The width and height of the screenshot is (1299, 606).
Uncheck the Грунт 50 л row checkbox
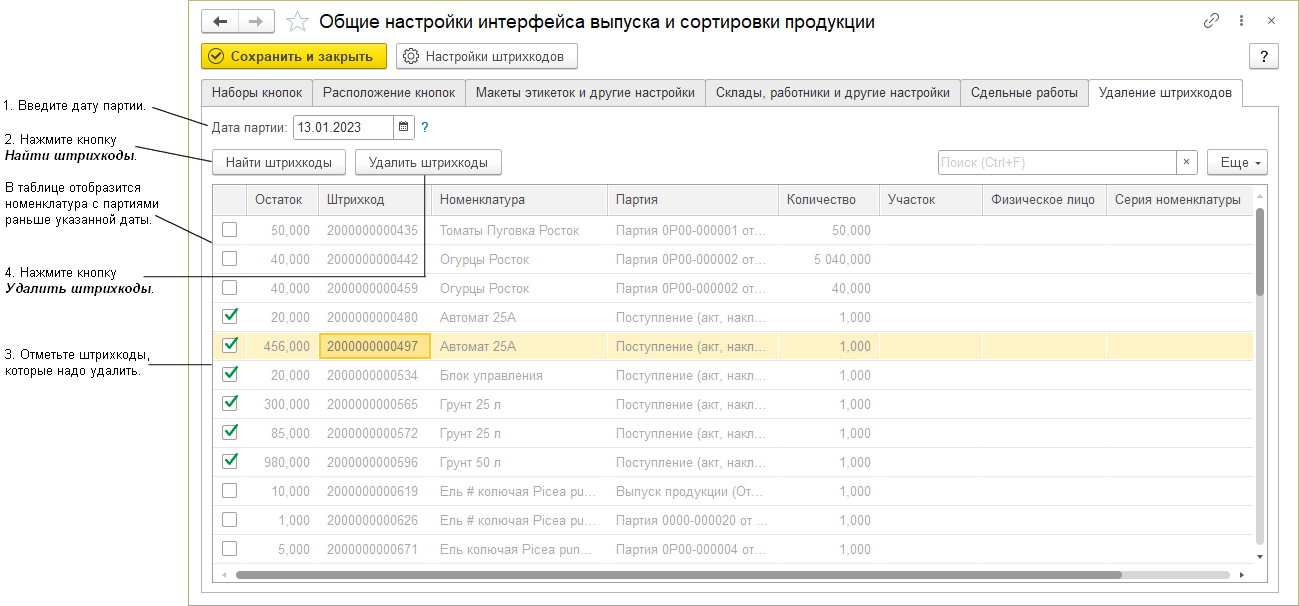point(230,461)
